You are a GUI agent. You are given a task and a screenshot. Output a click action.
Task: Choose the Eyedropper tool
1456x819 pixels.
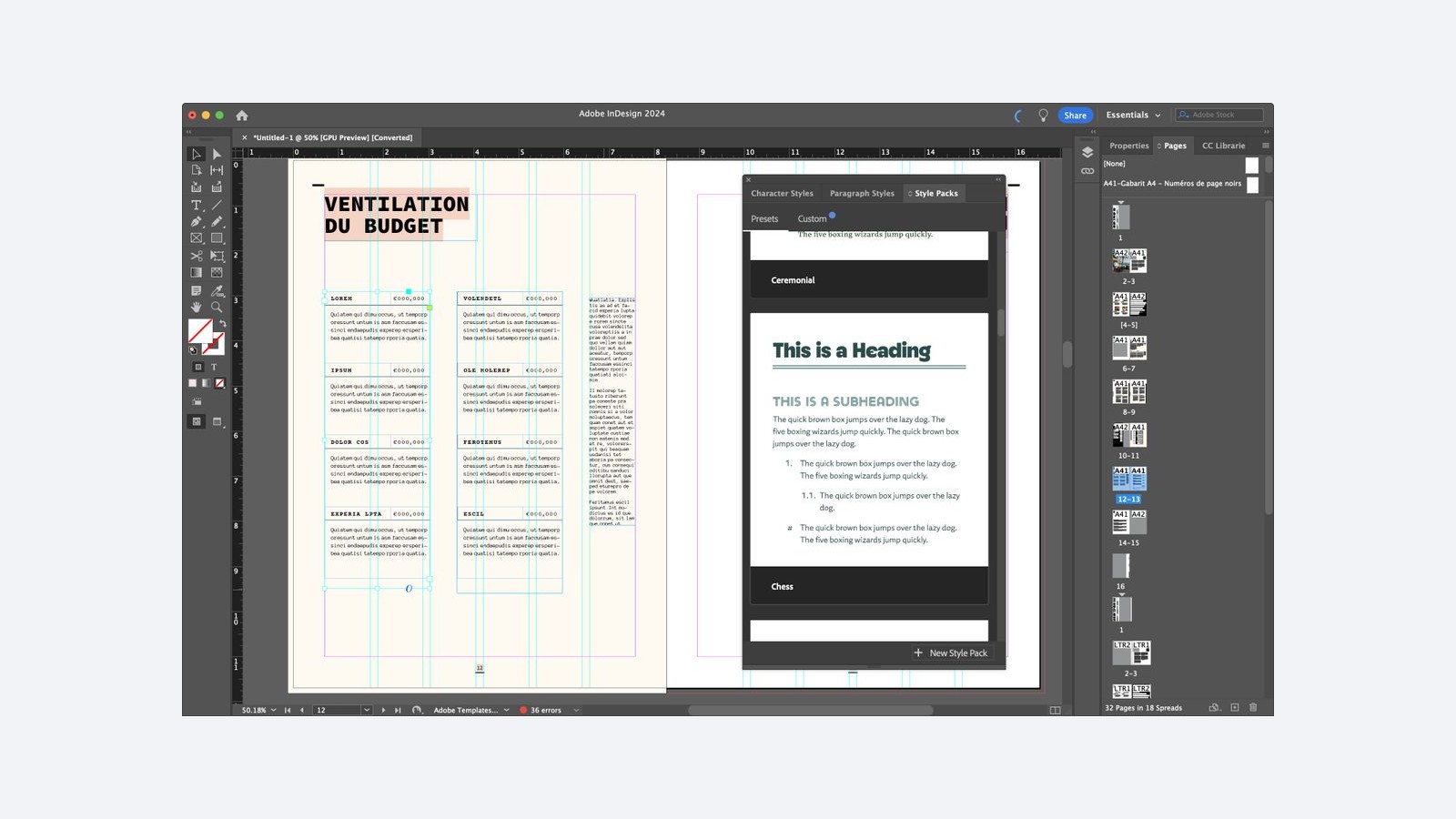point(217,290)
